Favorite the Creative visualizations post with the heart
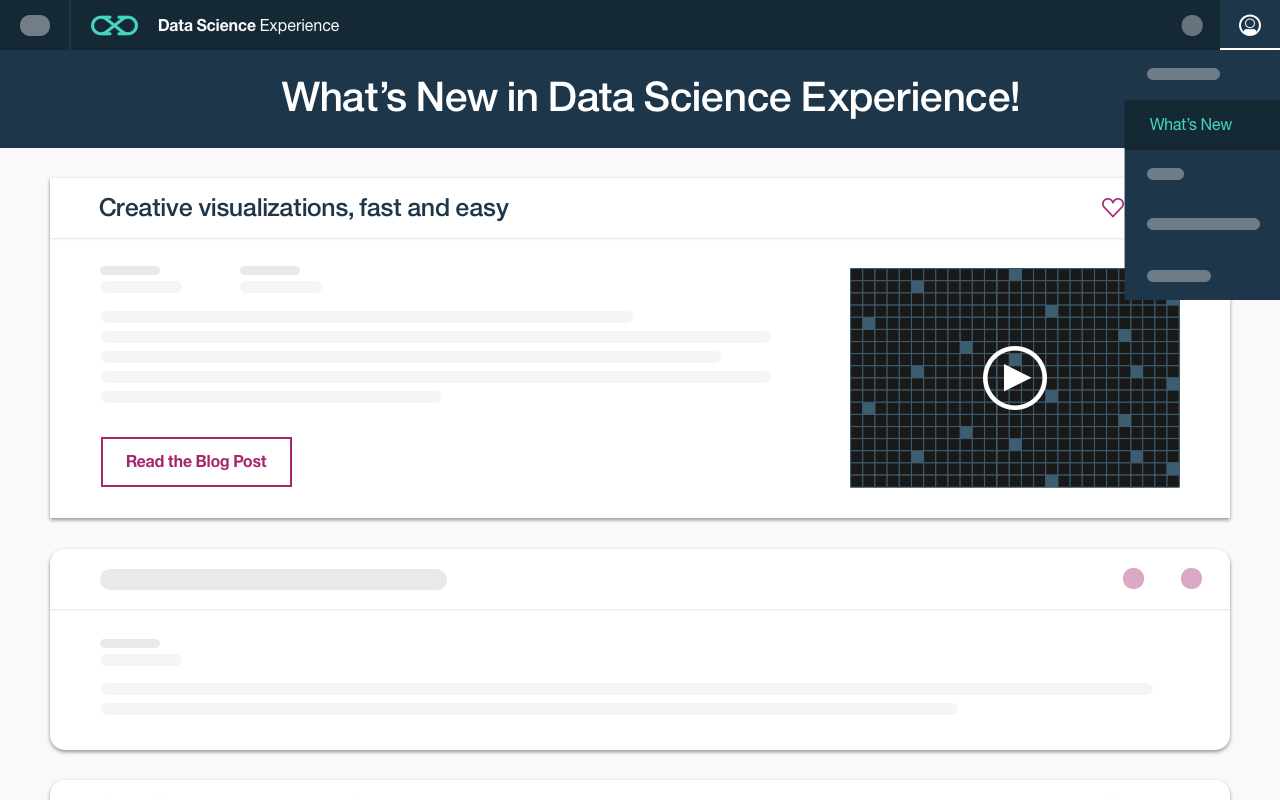Viewport: 1280px width, 800px height. pos(1112,207)
